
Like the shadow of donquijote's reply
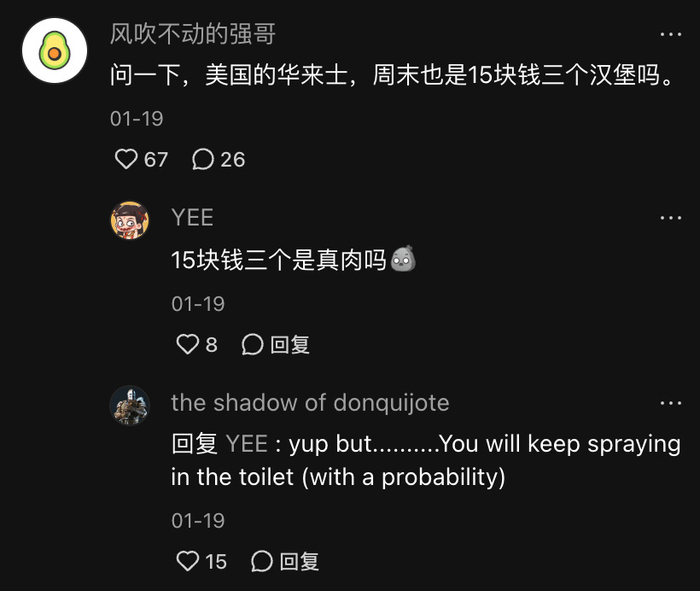point(188,562)
